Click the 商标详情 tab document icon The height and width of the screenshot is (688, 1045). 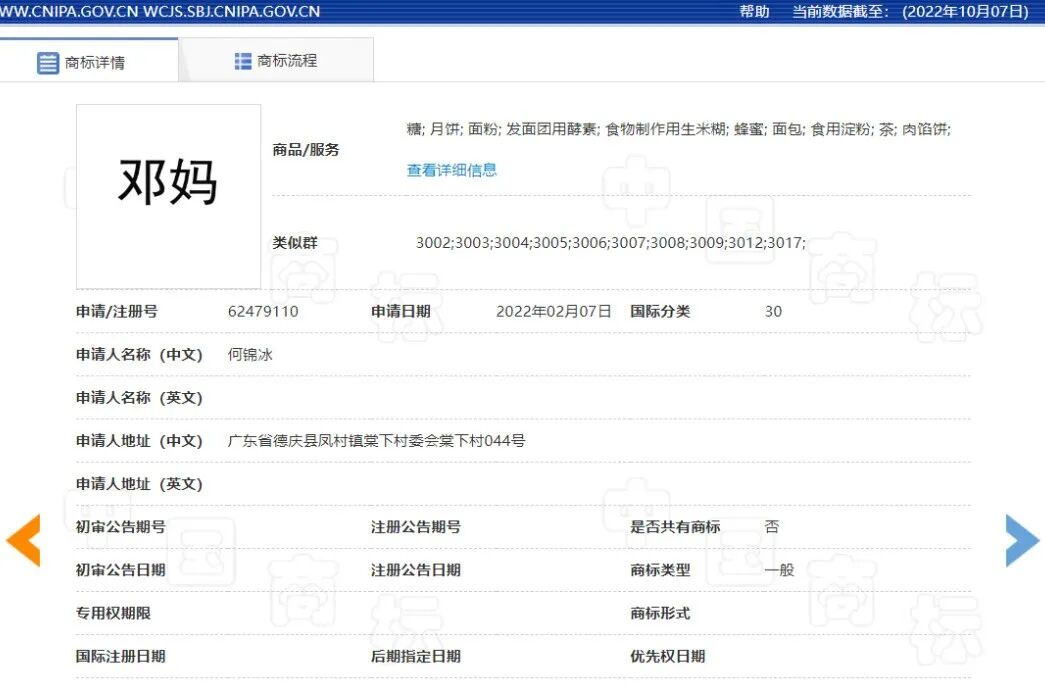pyautogui.click(x=48, y=63)
